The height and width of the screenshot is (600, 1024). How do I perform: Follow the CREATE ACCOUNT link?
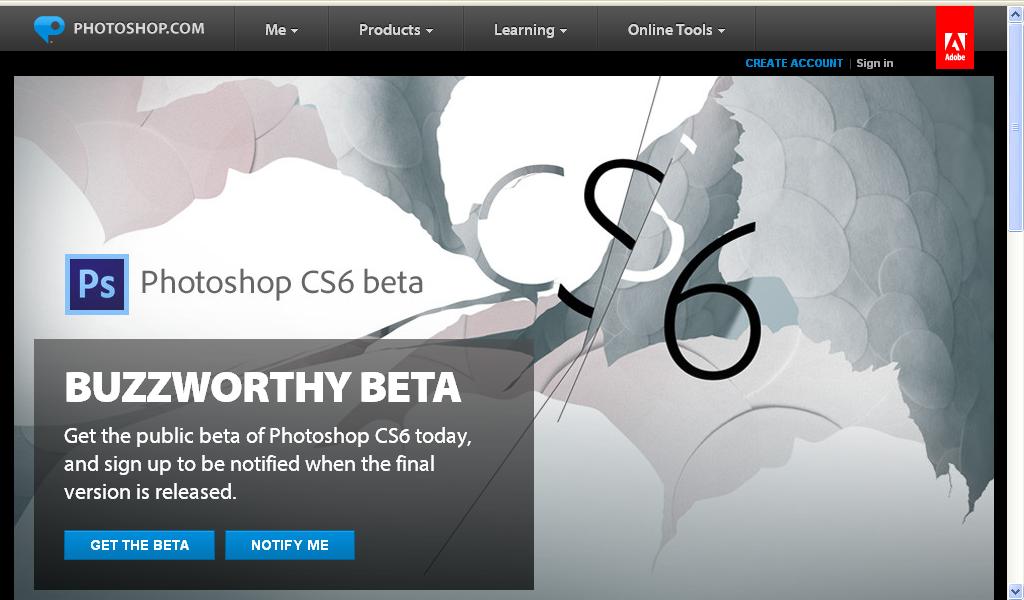pos(794,63)
